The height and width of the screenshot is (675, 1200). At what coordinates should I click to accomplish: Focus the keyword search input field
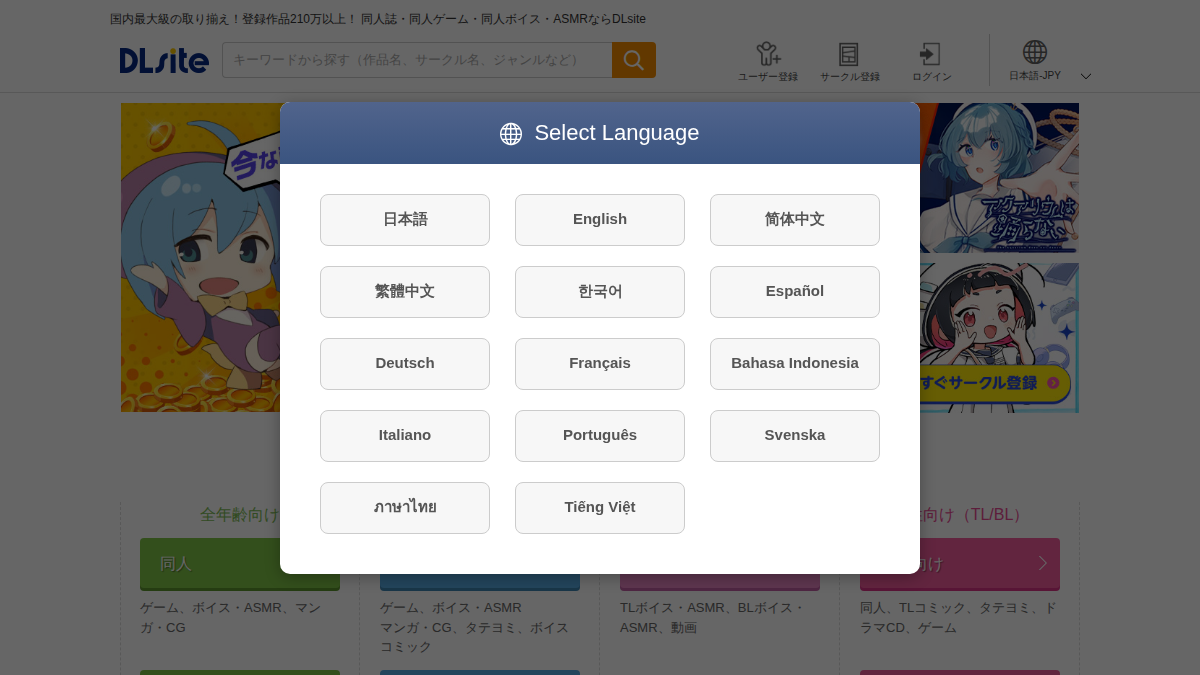pos(417,60)
